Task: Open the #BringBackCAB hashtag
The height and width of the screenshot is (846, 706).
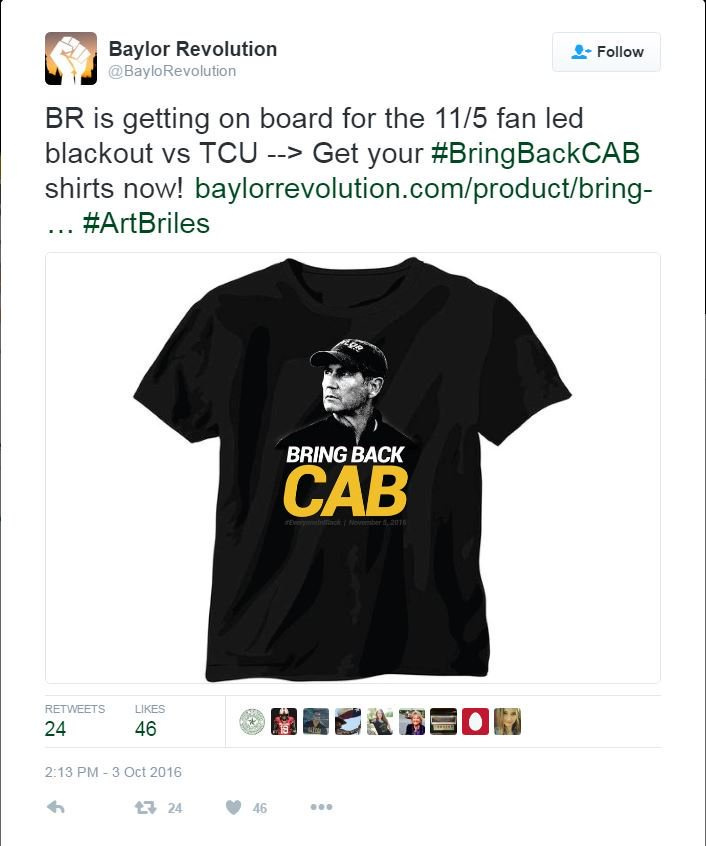Action: click(536, 153)
